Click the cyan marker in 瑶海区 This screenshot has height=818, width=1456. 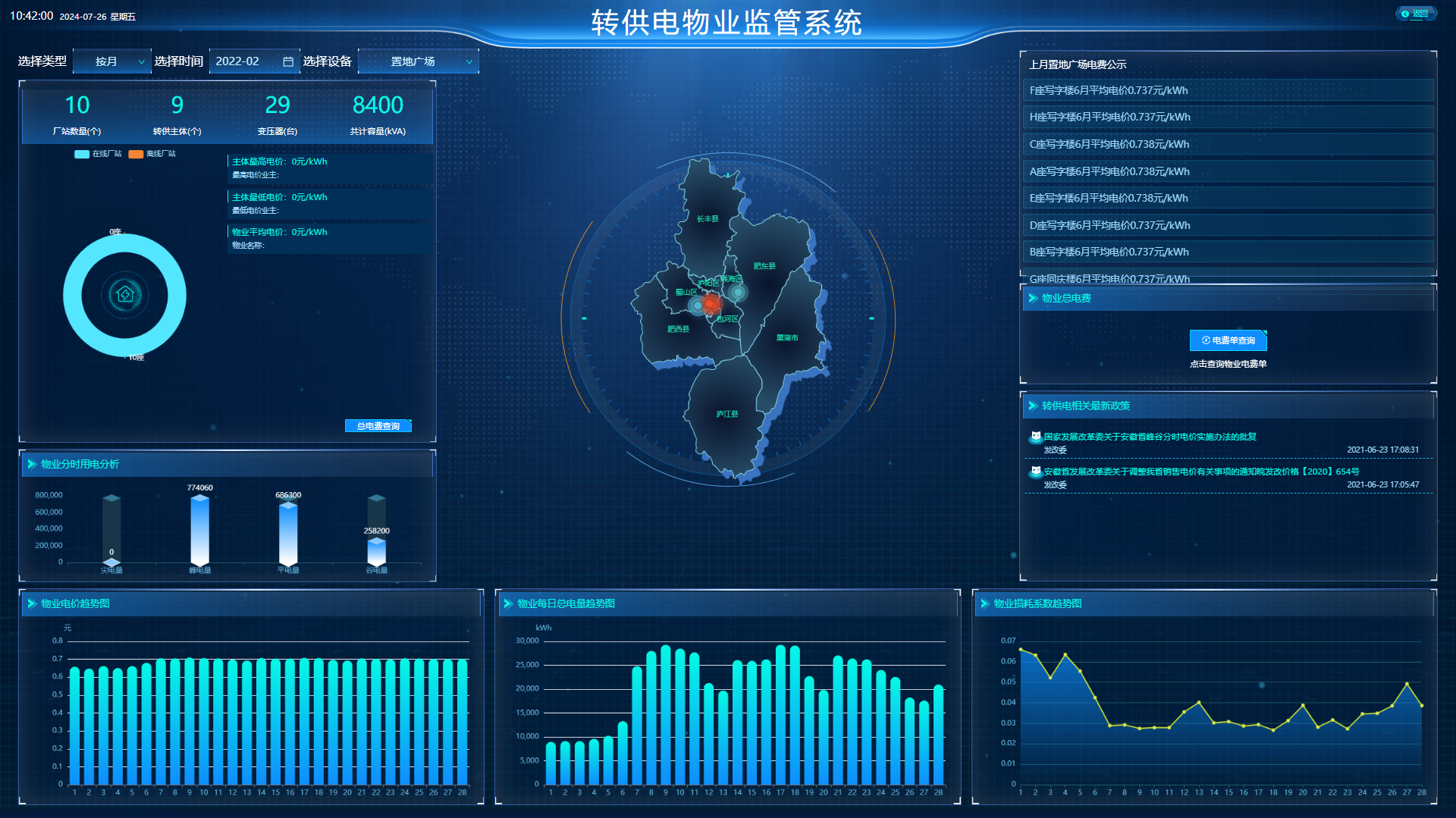(737, 292)
